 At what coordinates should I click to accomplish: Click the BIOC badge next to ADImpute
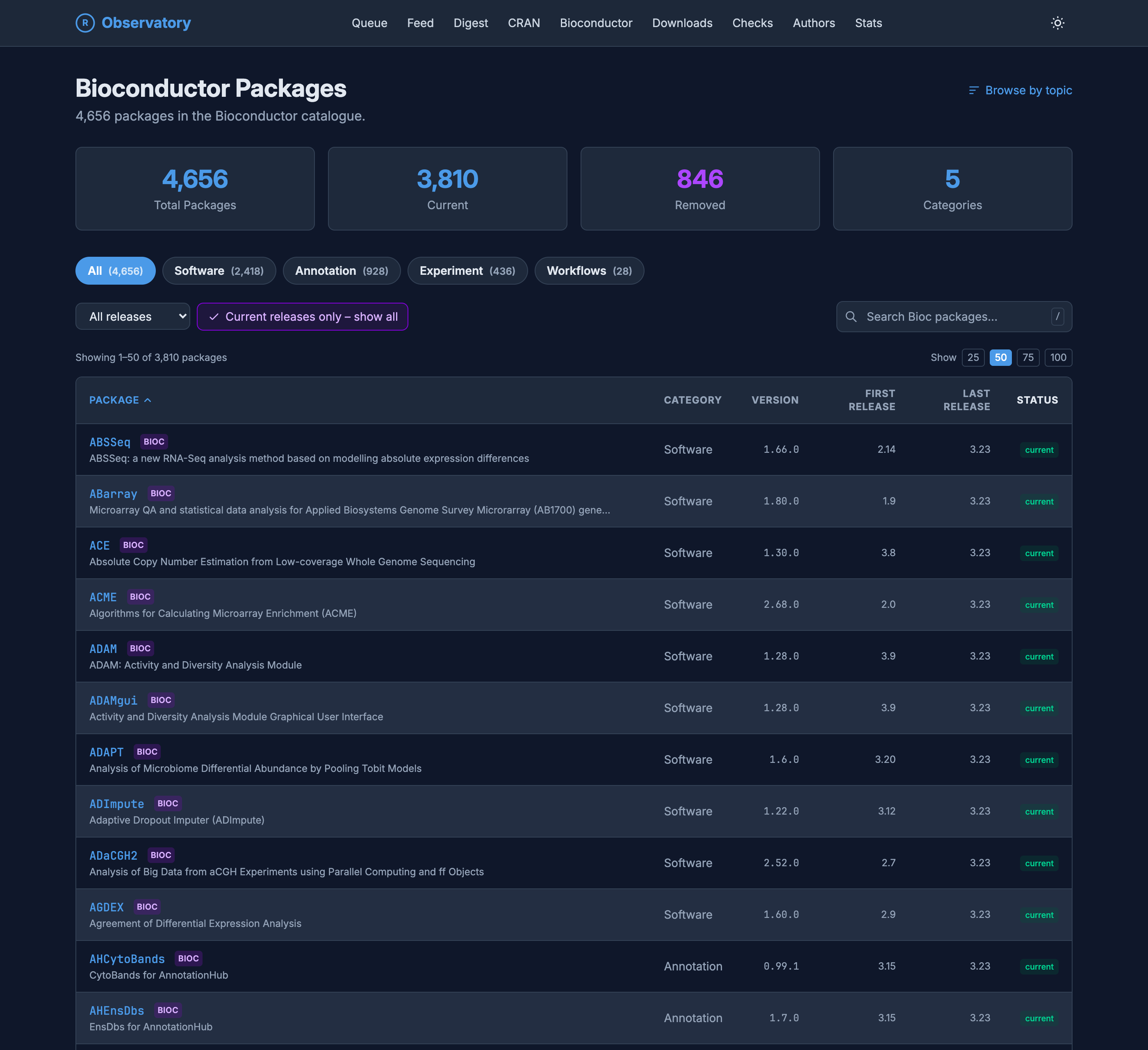[167, 804]
